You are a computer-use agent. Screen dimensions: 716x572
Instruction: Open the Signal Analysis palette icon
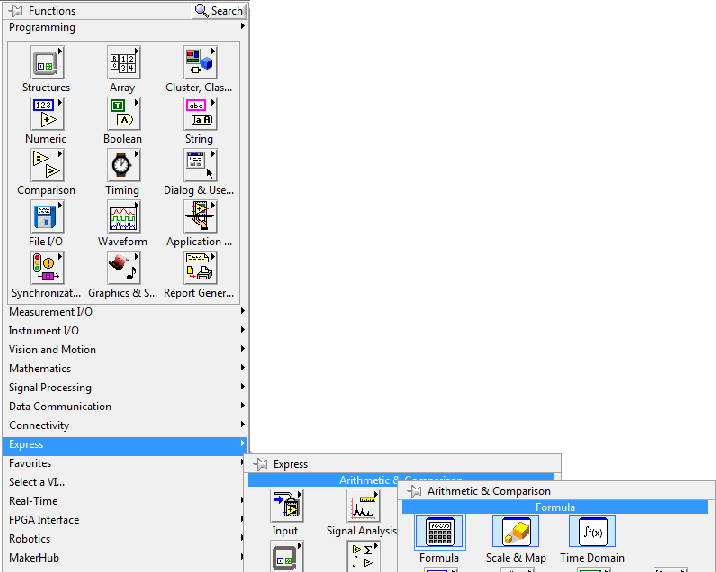(x=363, y=506)
